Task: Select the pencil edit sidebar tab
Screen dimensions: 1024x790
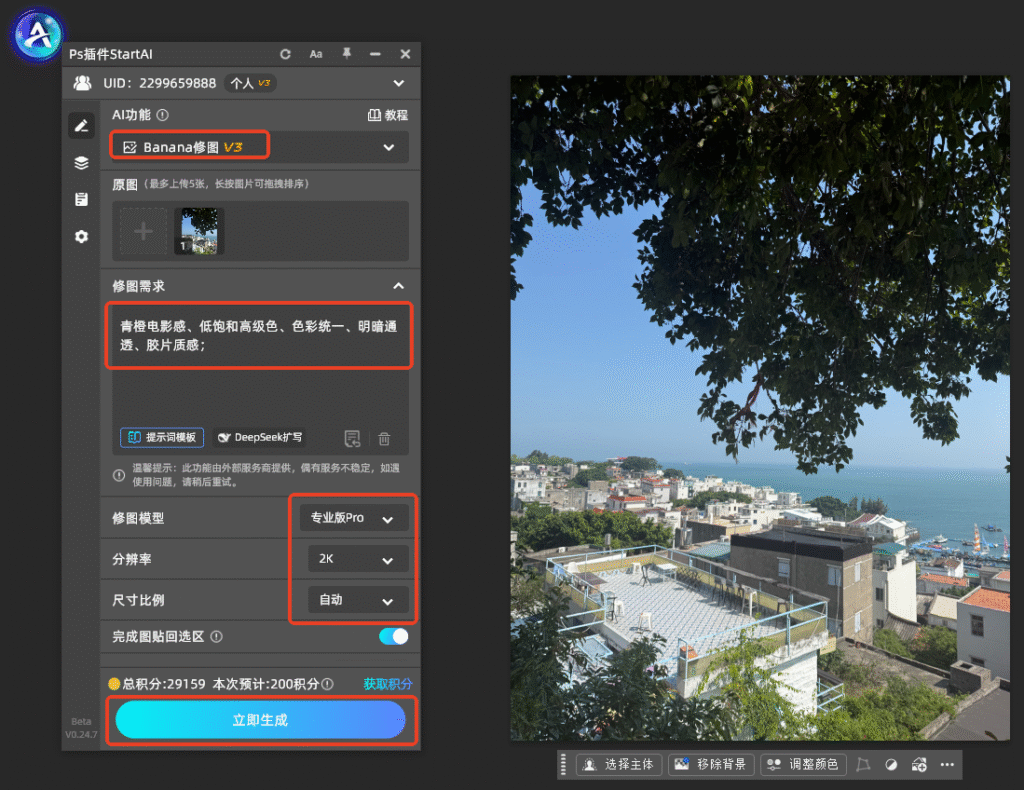Action: pyautogui.click(x=82, y=125)
